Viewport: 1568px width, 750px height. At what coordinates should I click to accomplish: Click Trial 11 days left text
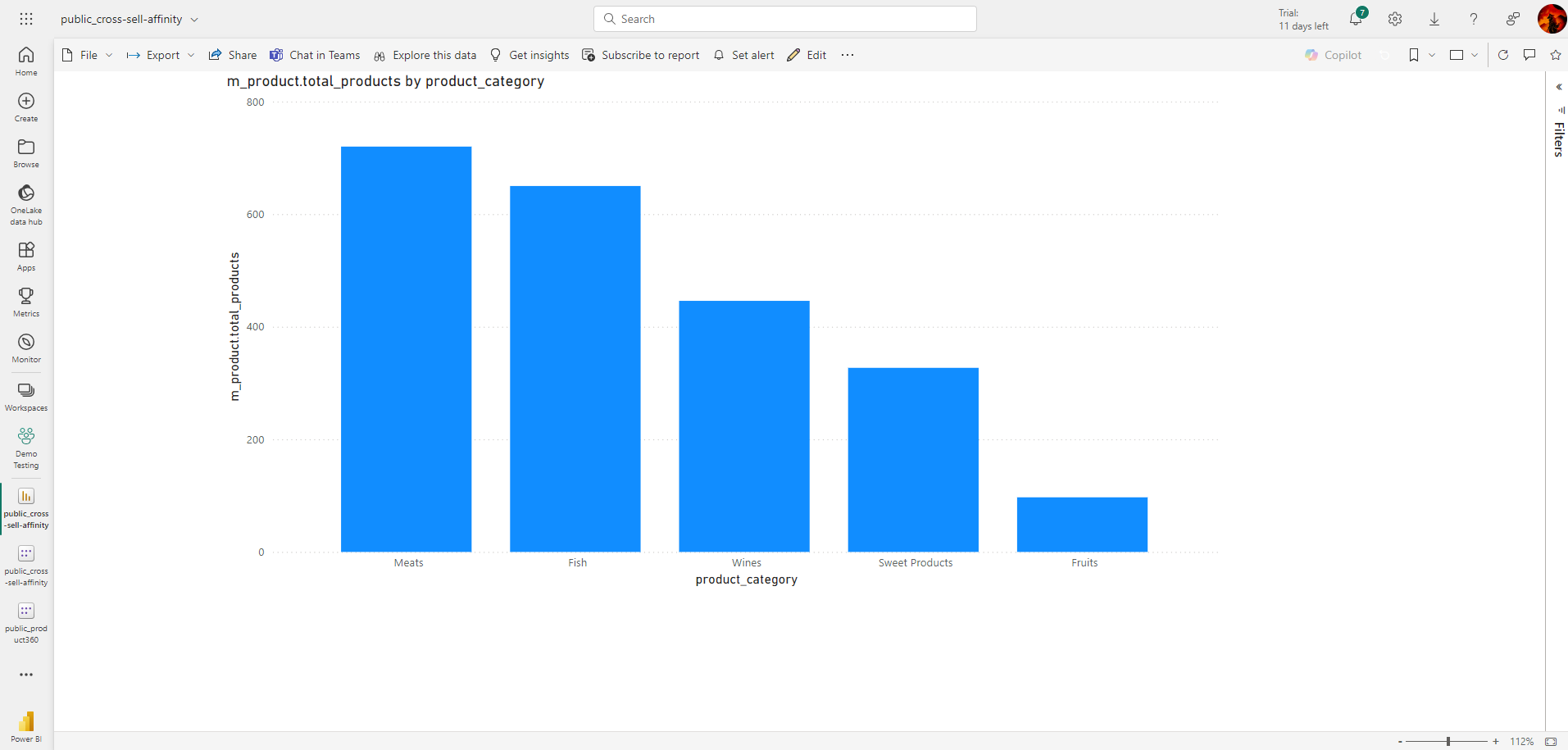tap(1303, 20)
